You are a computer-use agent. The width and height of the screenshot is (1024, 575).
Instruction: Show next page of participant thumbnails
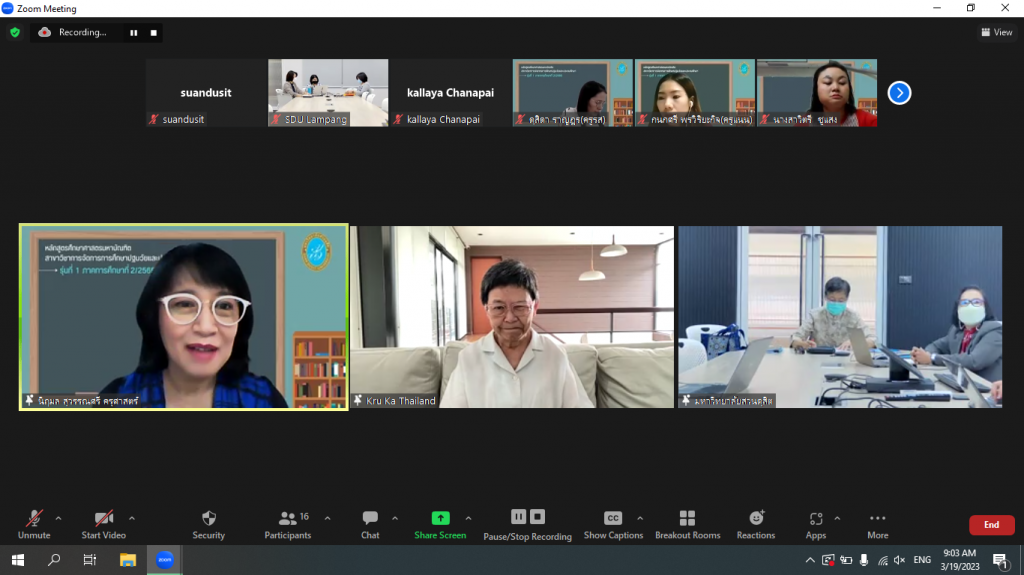click(x=899, y=93)
